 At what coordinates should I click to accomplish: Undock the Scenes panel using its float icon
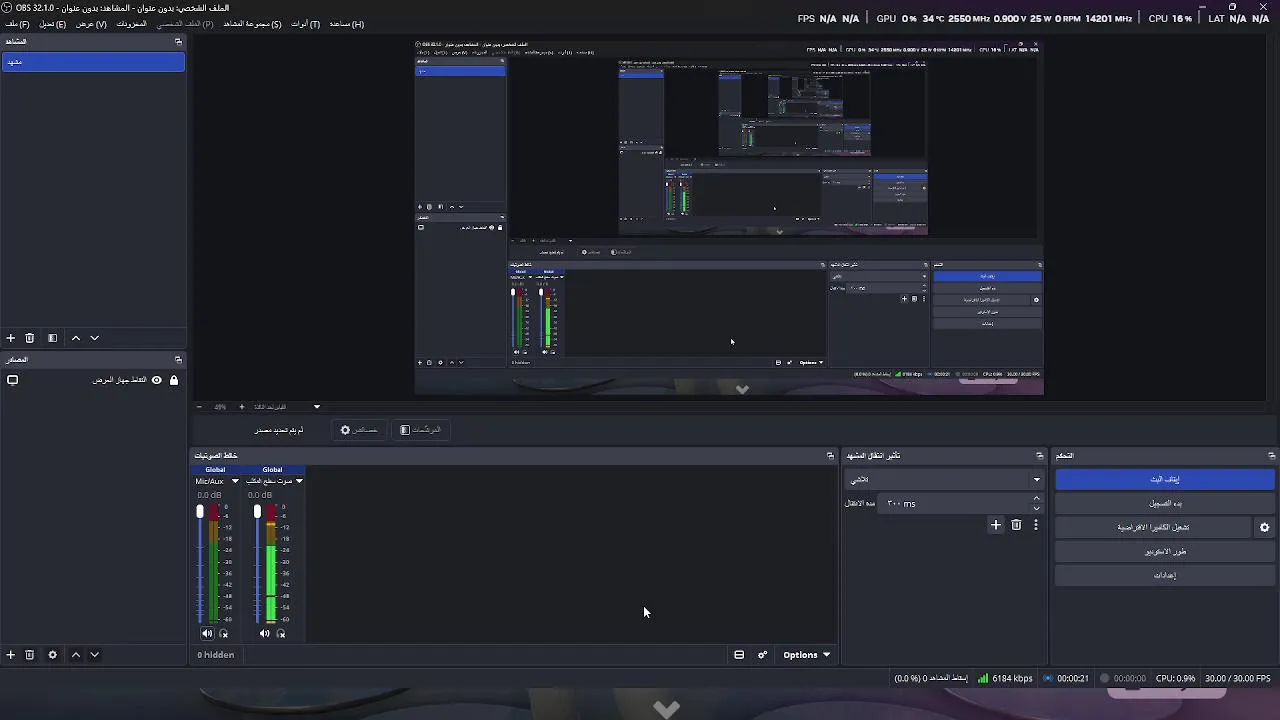tap(178, 42)
